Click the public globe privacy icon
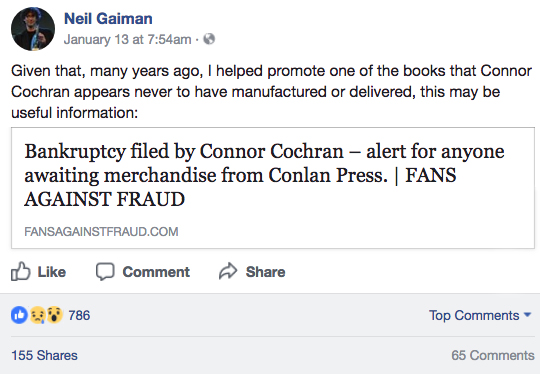The image size is (540, 374). pos(209,39)
